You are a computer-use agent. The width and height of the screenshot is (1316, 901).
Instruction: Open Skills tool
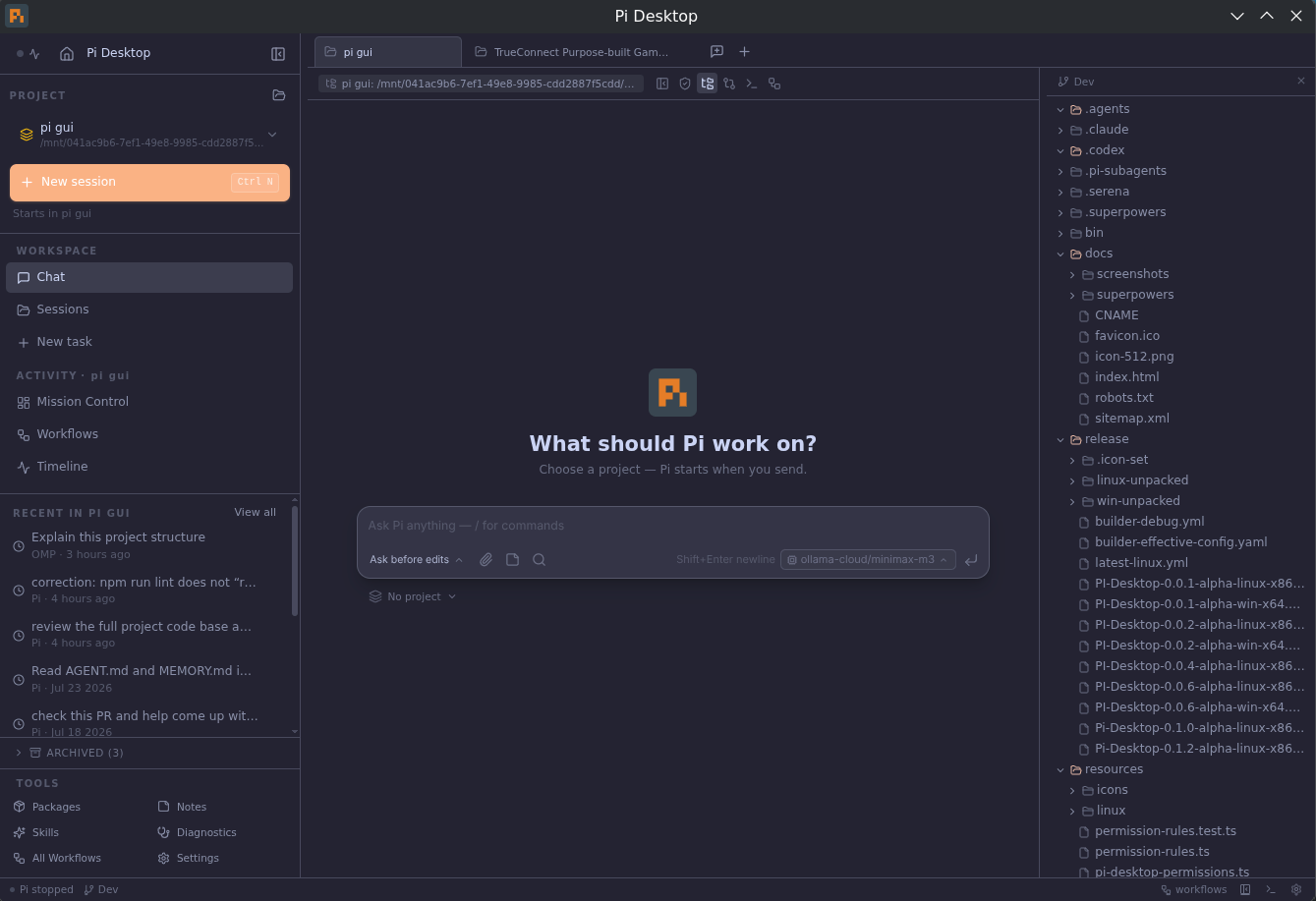[x=36, y=832]
